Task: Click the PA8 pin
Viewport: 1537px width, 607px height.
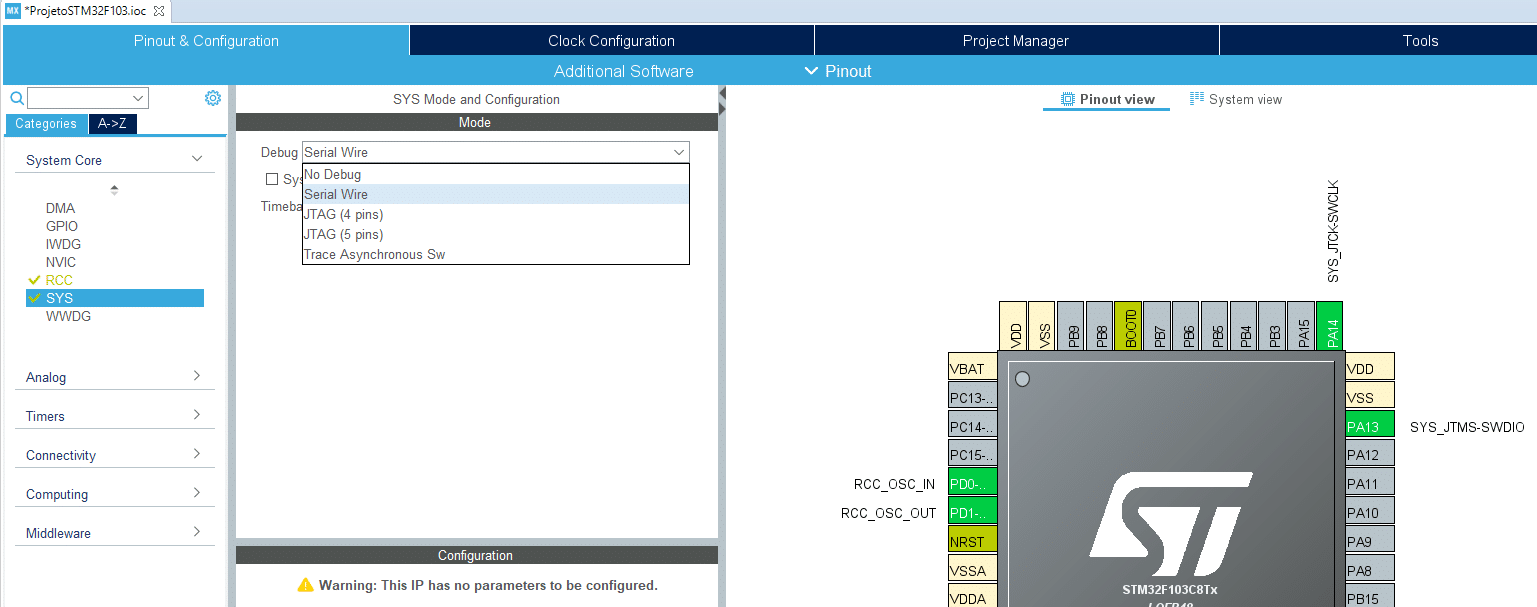Action: tap(1370, 568)
